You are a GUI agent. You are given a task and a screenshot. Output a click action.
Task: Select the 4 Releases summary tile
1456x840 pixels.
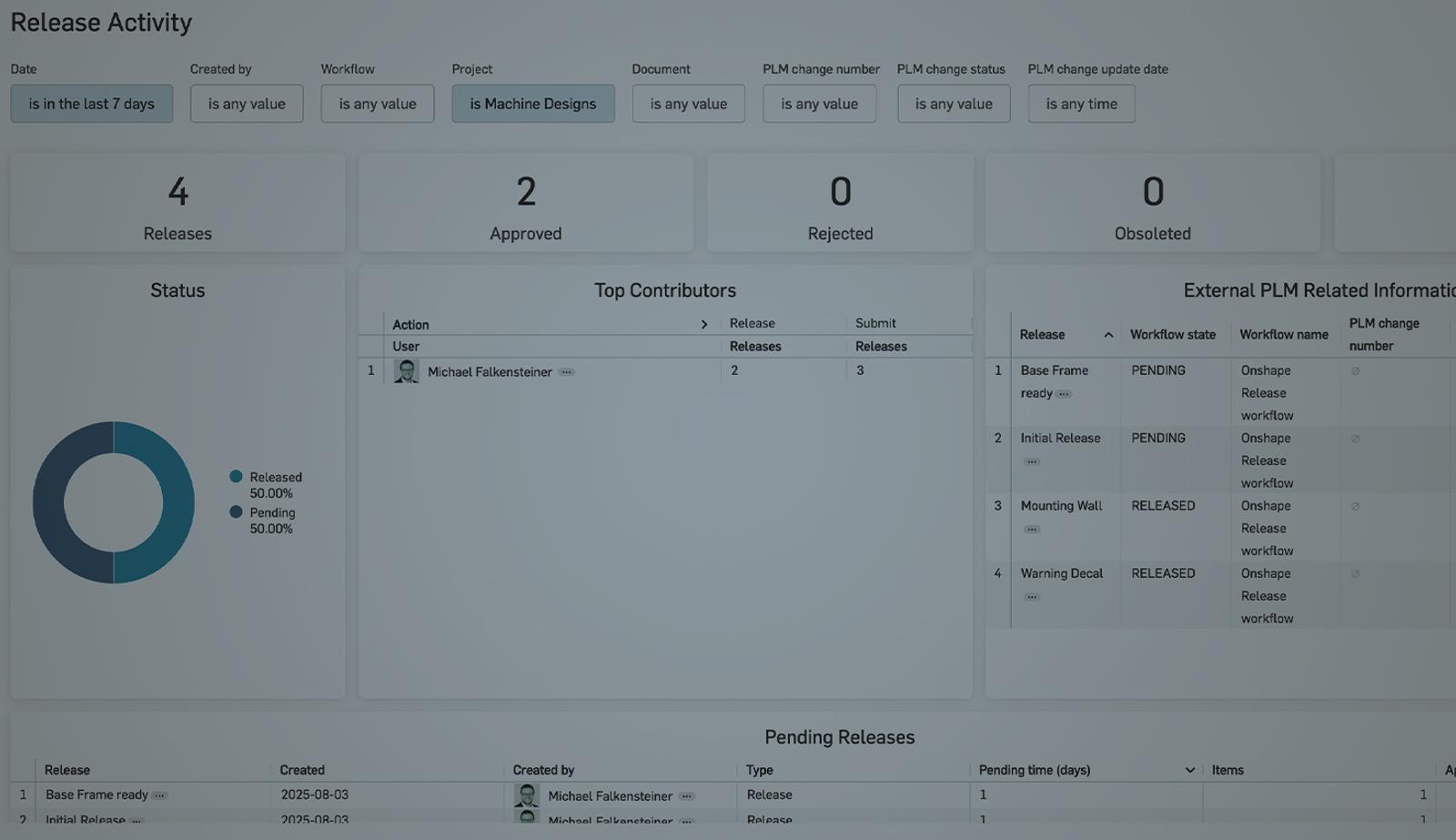[x=177, y=202]
